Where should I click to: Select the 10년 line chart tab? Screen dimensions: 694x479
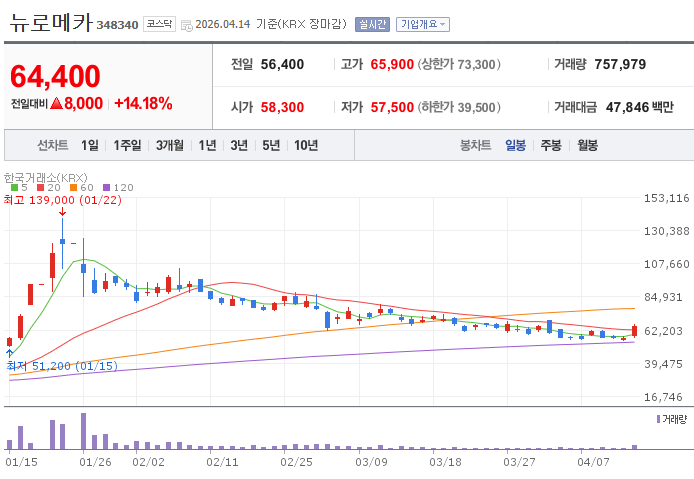click(x=306, y=145)
